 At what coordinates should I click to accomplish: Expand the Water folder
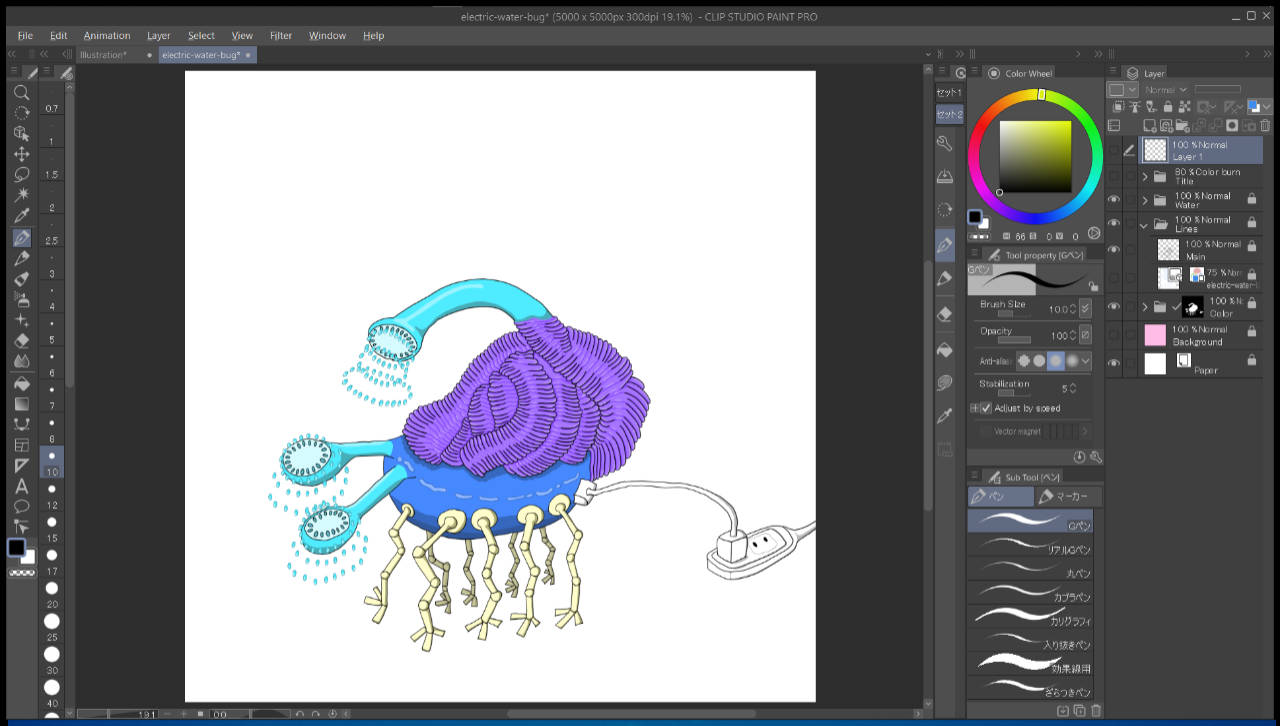pyautogui.click(x=1145, y=200)
